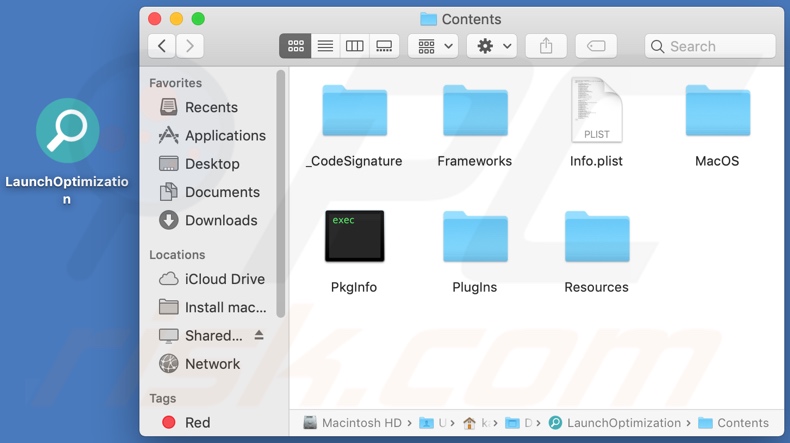The width and height of the screenshot is (790, 443).
Task: Click the Tags section header
Action: pos(163,398)
